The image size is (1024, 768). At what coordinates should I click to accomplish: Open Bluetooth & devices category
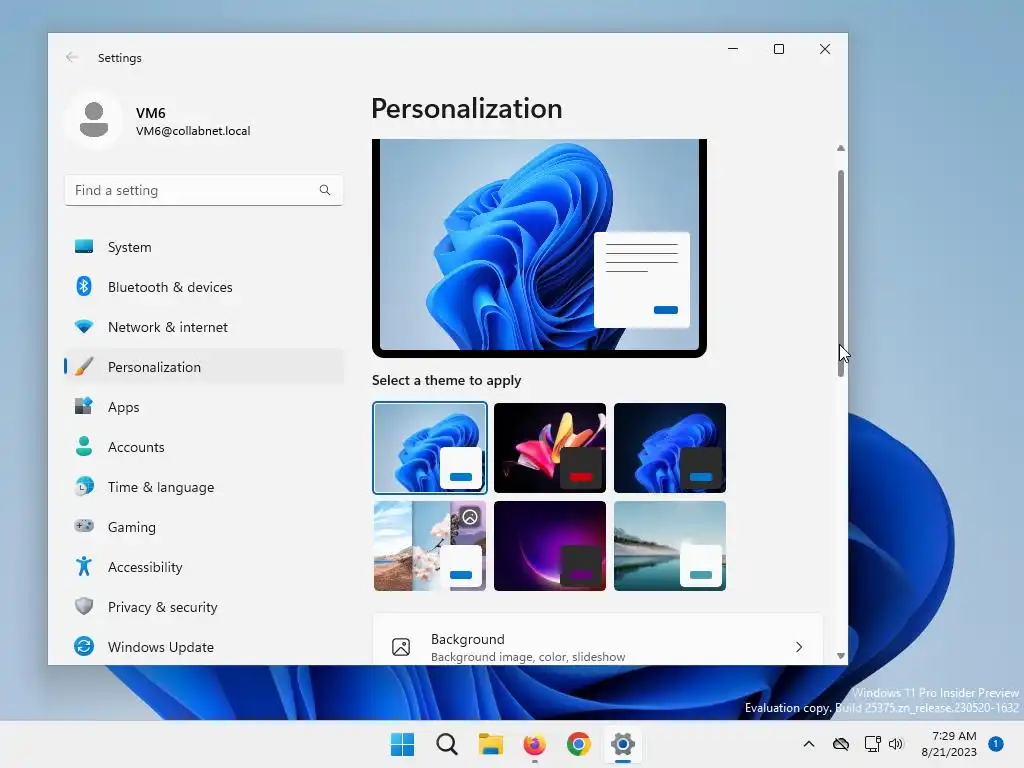[x=204, y=287]
